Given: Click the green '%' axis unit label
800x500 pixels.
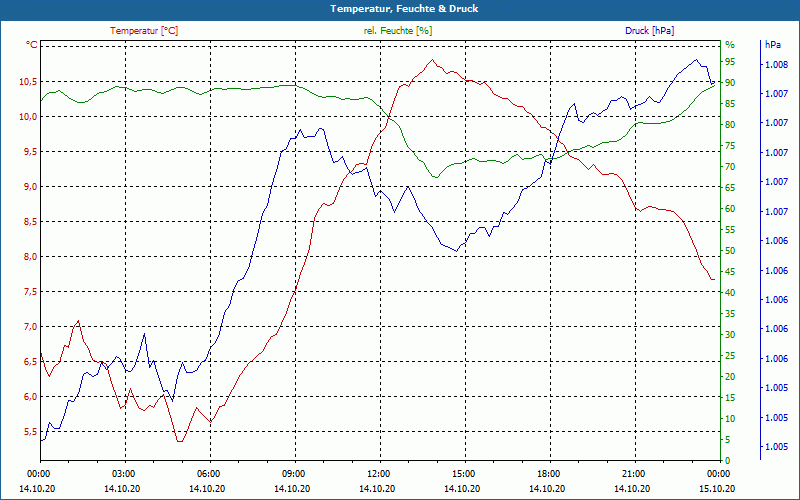Looking at the screenshot, I should [730, 45].
